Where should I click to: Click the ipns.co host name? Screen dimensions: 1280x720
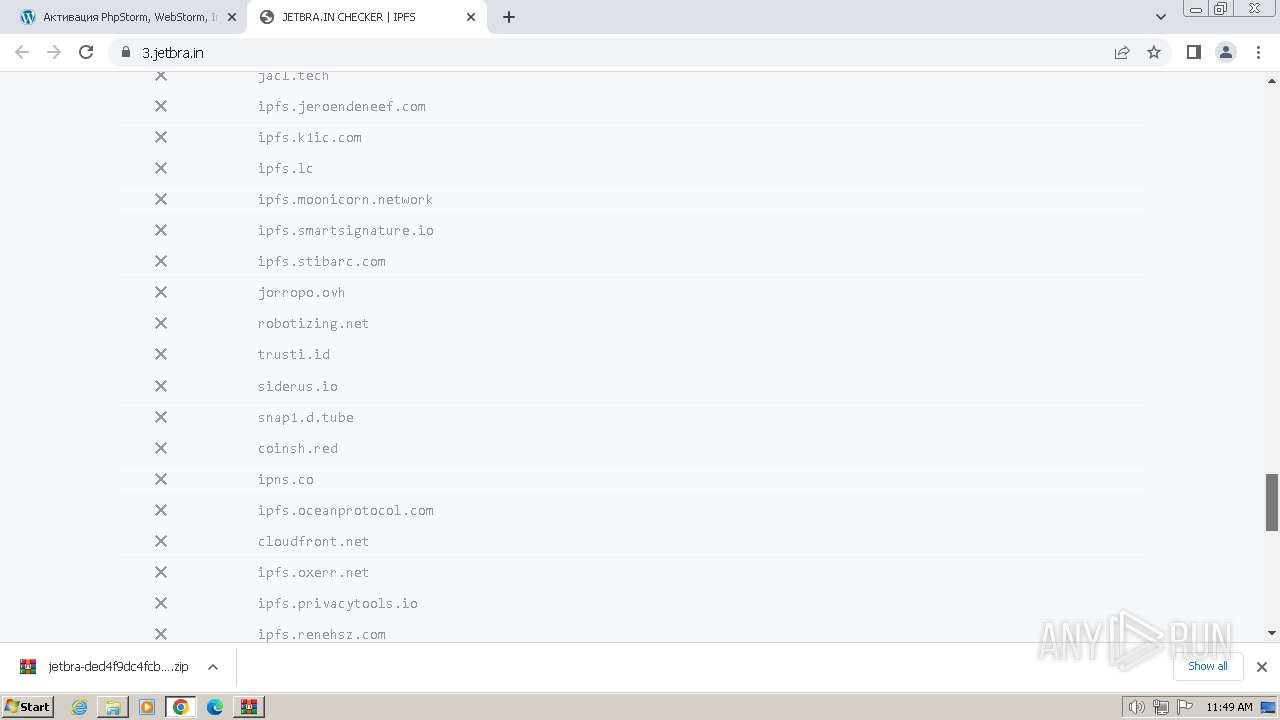pyautogui.click(x=285, y=479)
